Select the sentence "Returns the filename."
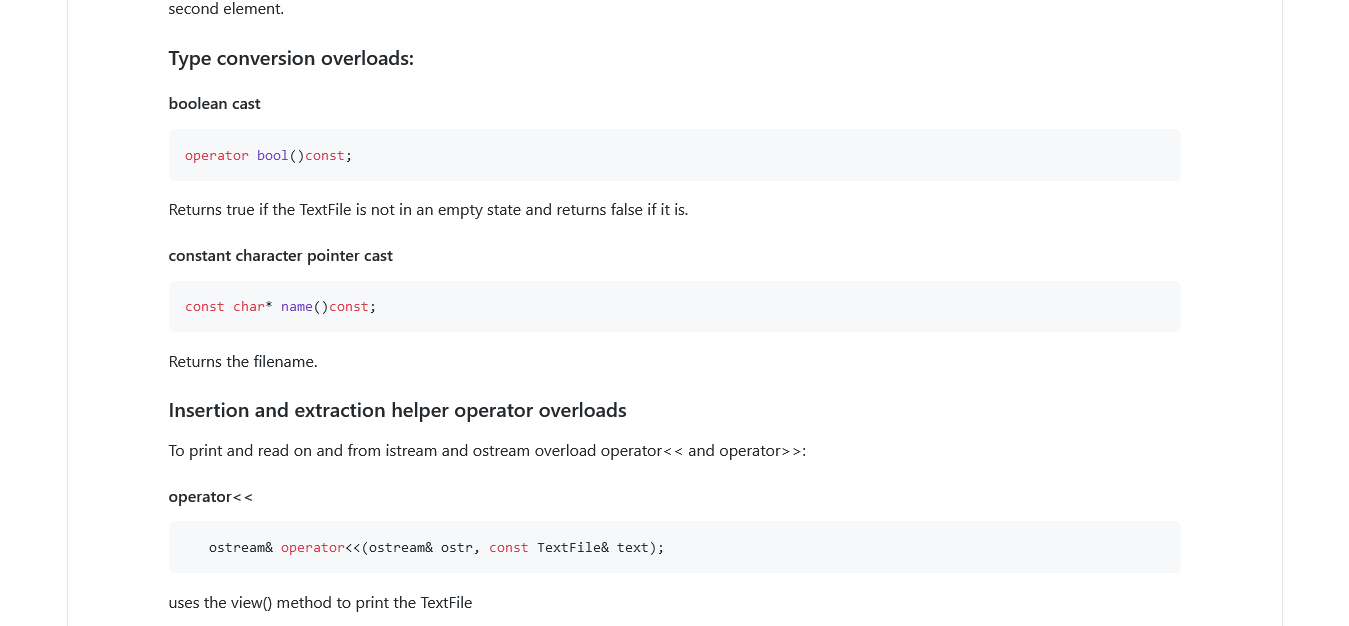The image size is (1349, 626). click(x=242, y=361)
